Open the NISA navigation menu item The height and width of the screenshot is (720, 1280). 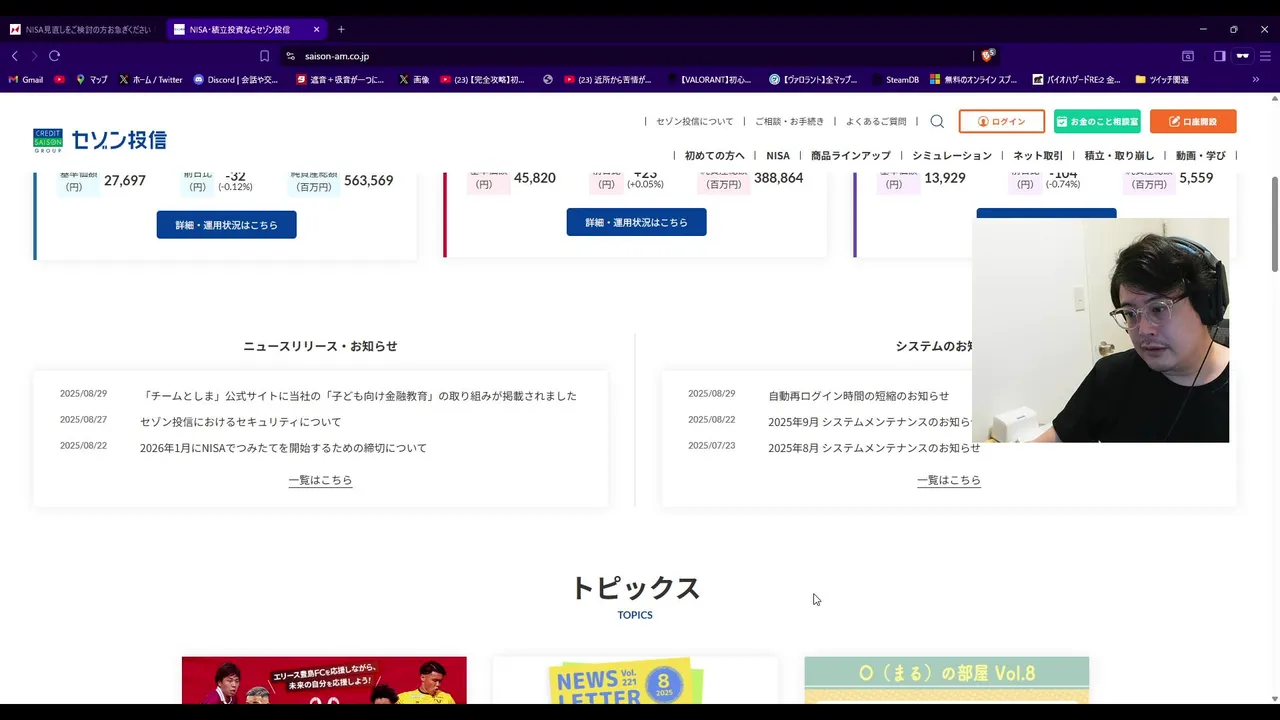(x=778, y=155)
